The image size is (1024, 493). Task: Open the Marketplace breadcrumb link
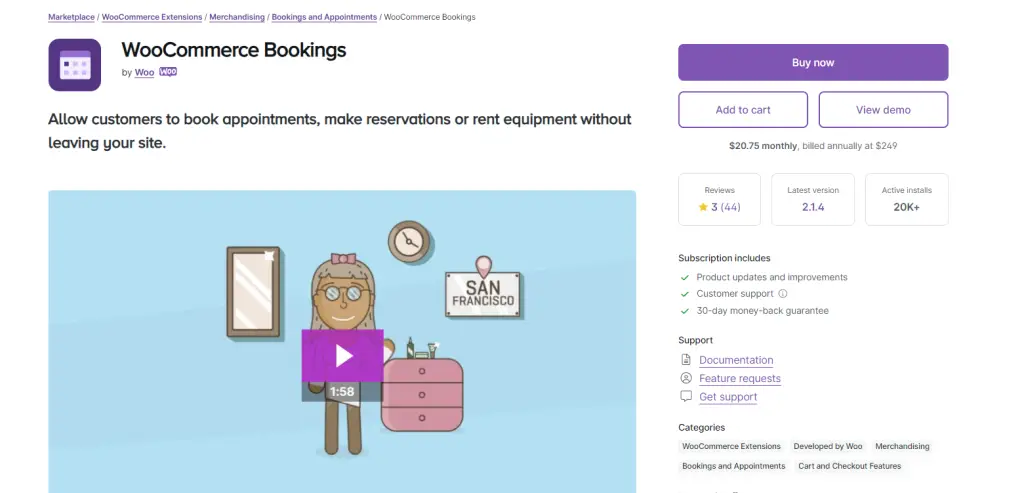71,17
